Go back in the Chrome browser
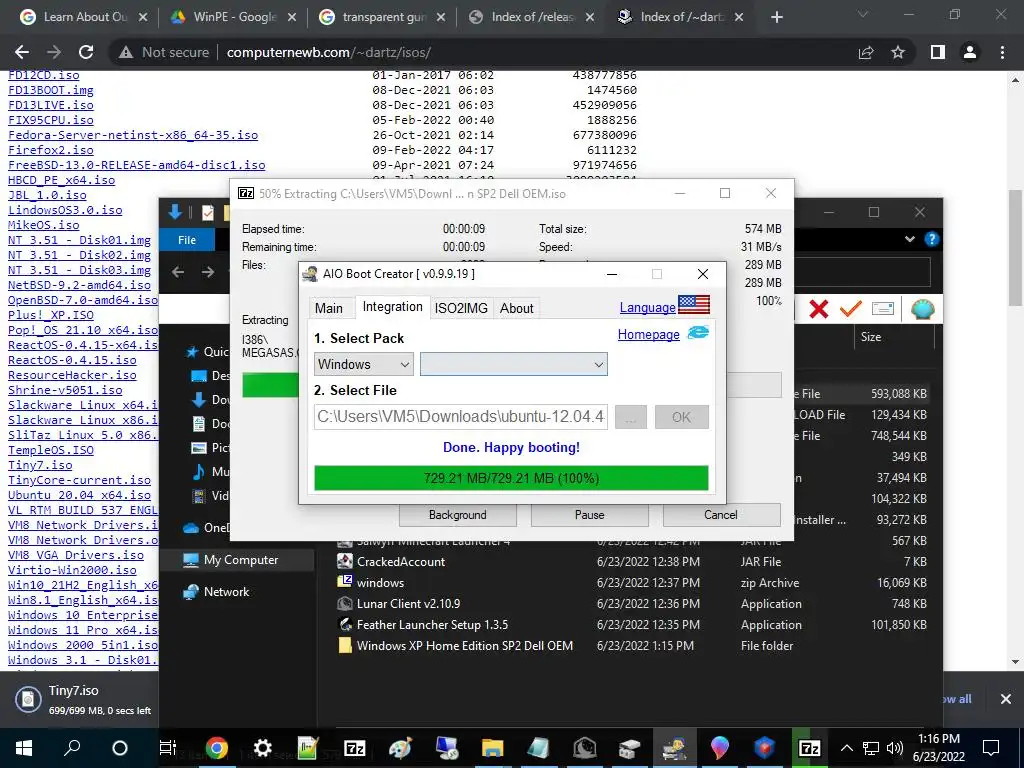1024x768 pixels. (x=22, y=52)
